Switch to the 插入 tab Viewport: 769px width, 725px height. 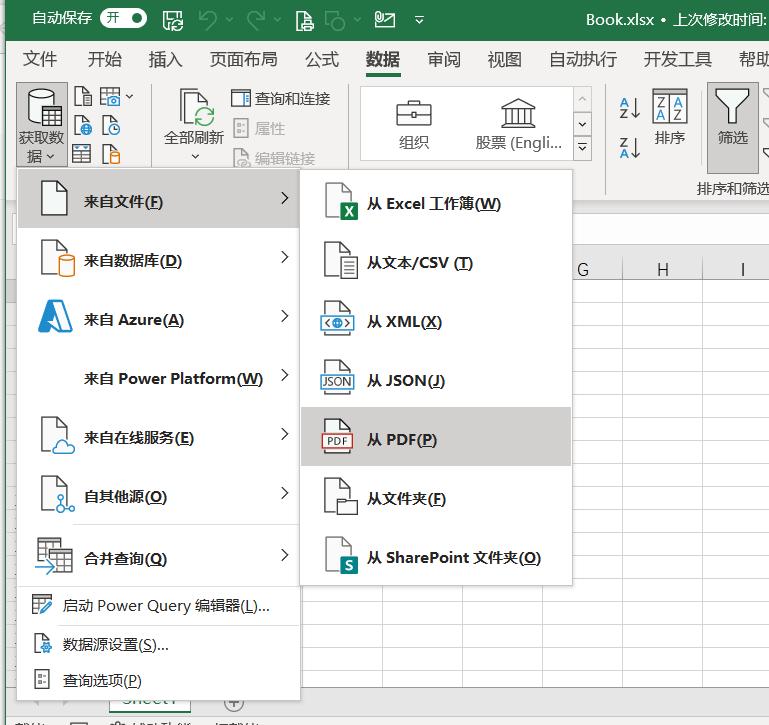165,59
